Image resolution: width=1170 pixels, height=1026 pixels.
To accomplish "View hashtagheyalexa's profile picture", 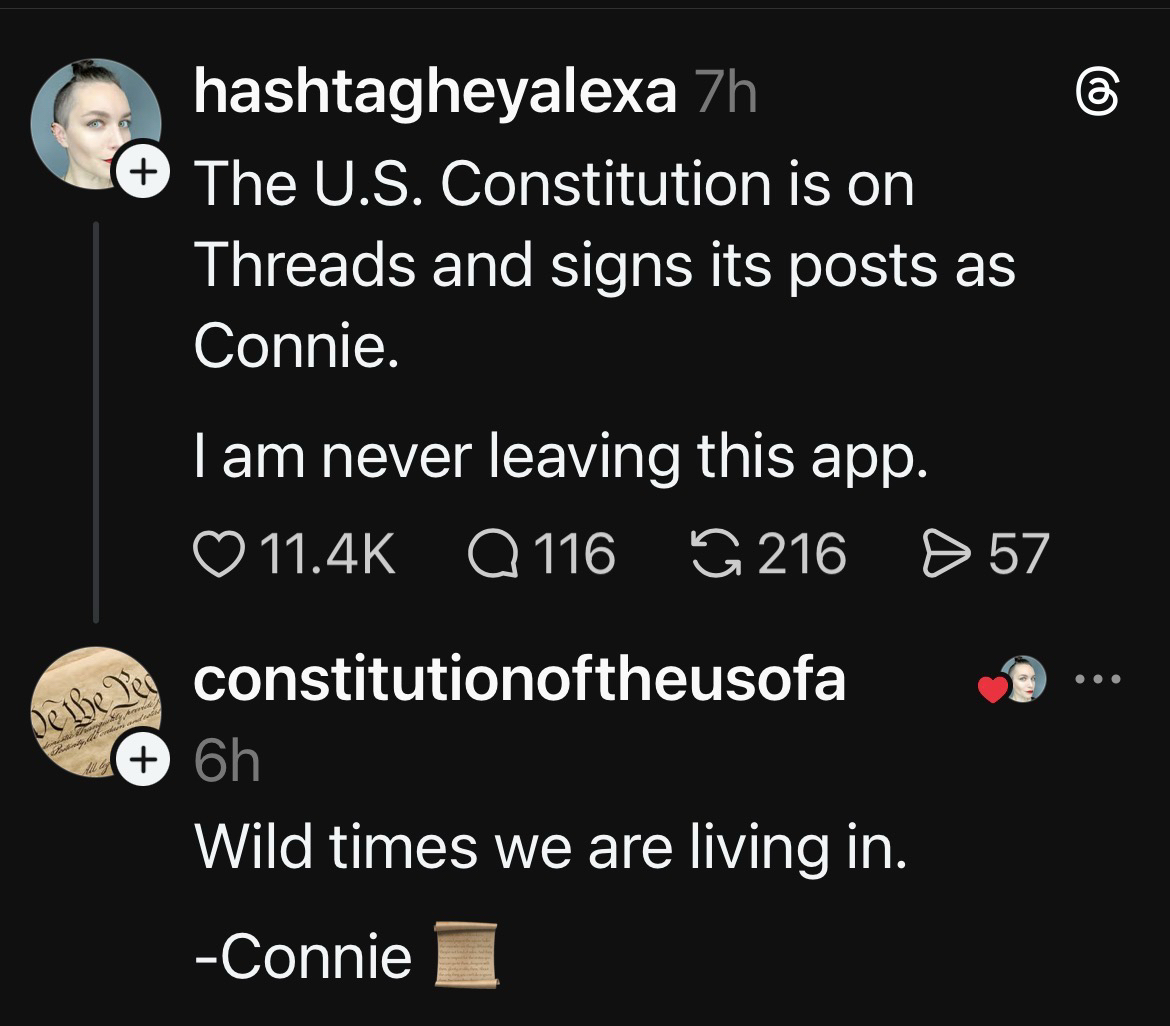I will click(x=95, y=123).
